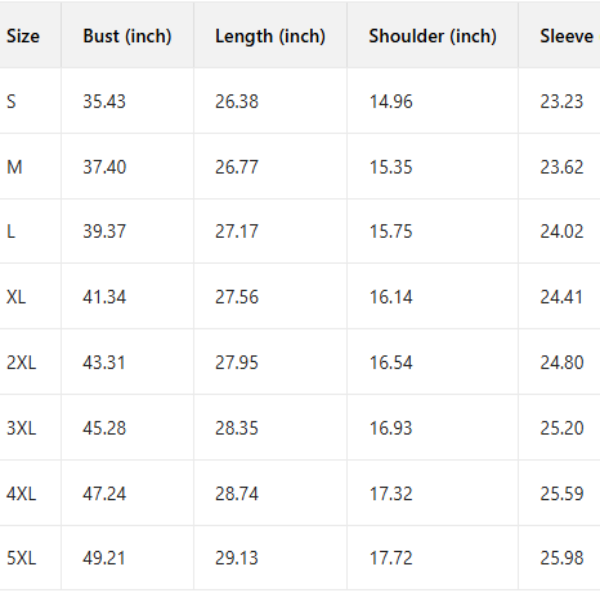Select shoulder measurement 16.54
600x600 pixels.
[x=391, y=362]
